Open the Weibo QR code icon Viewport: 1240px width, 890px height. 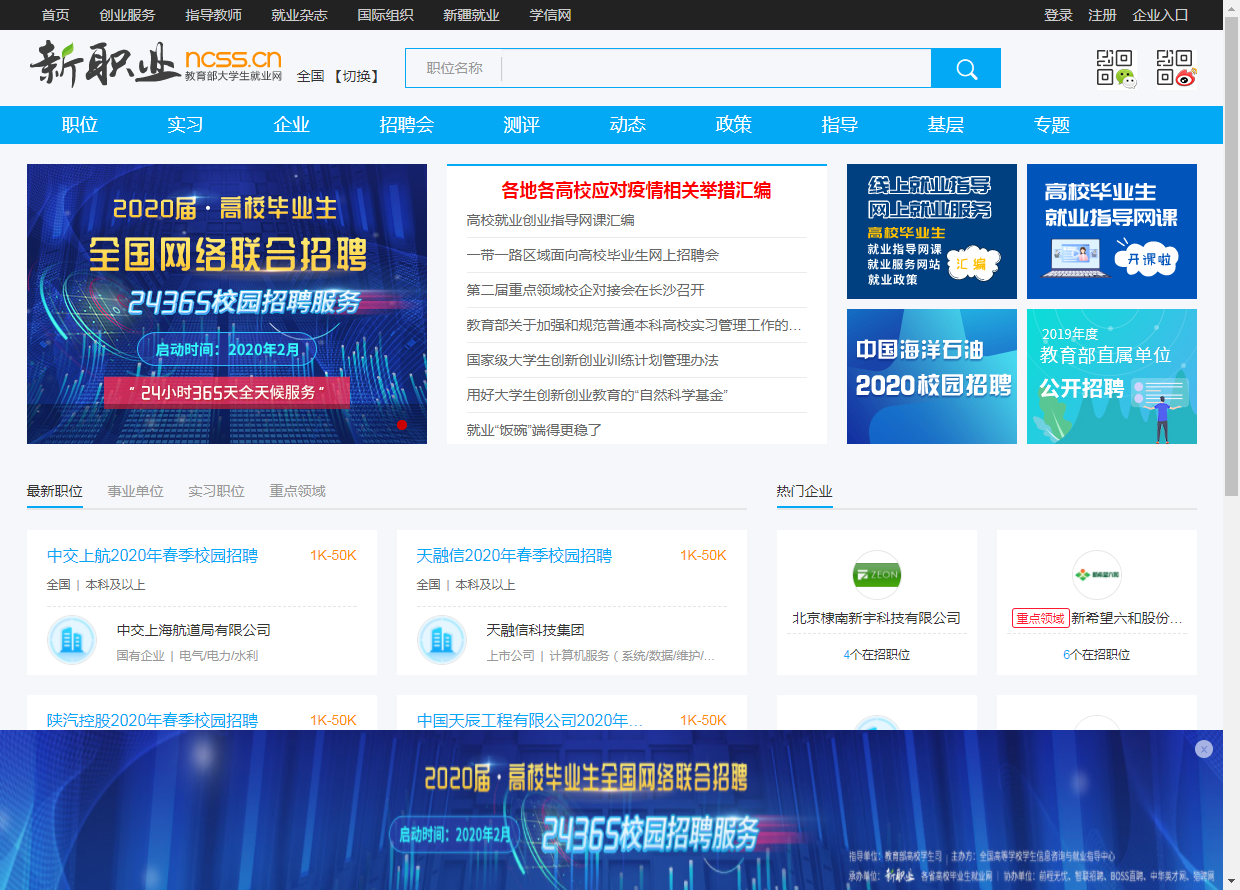(1175, 68)
